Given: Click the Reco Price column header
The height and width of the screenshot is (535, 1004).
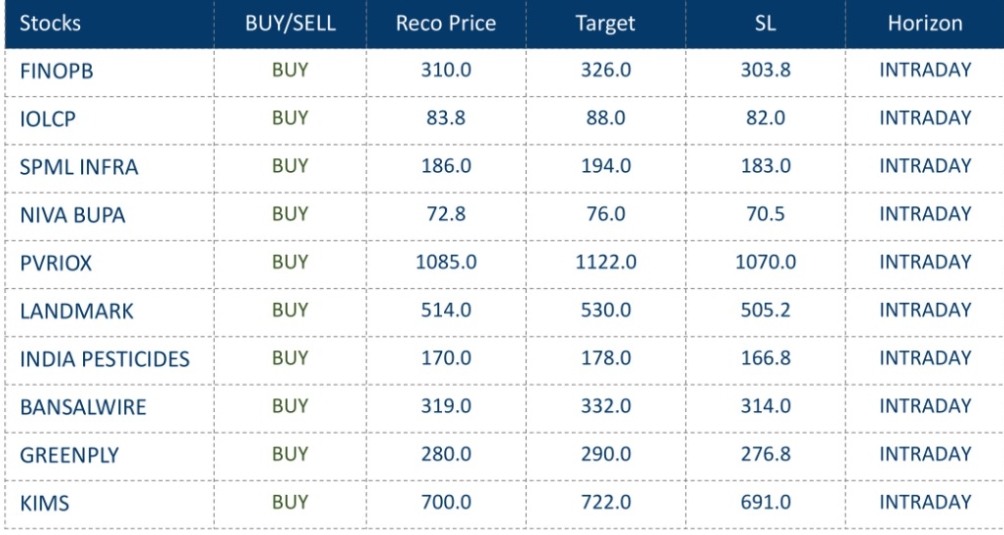Looking at the screenshot, I should coord(445,23).
